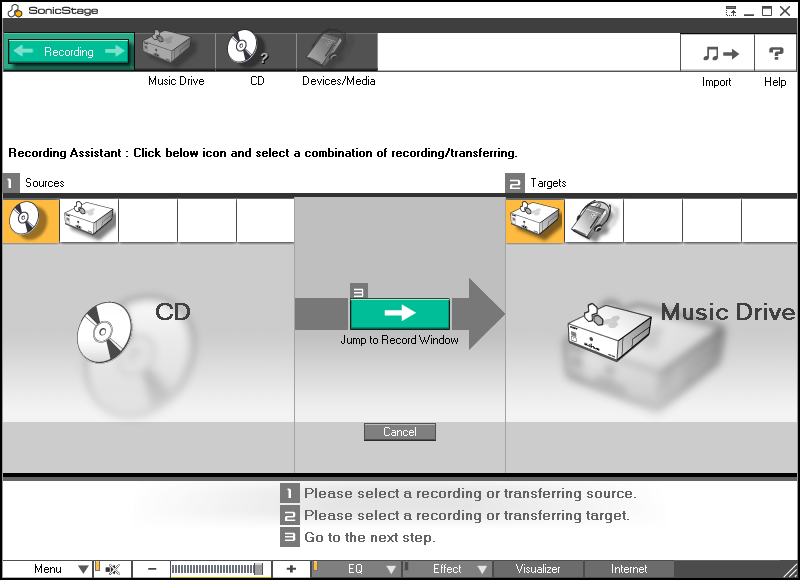
Task: Select the Music Drive target icon
Action: pyautogui.click(x=535, y=221)
